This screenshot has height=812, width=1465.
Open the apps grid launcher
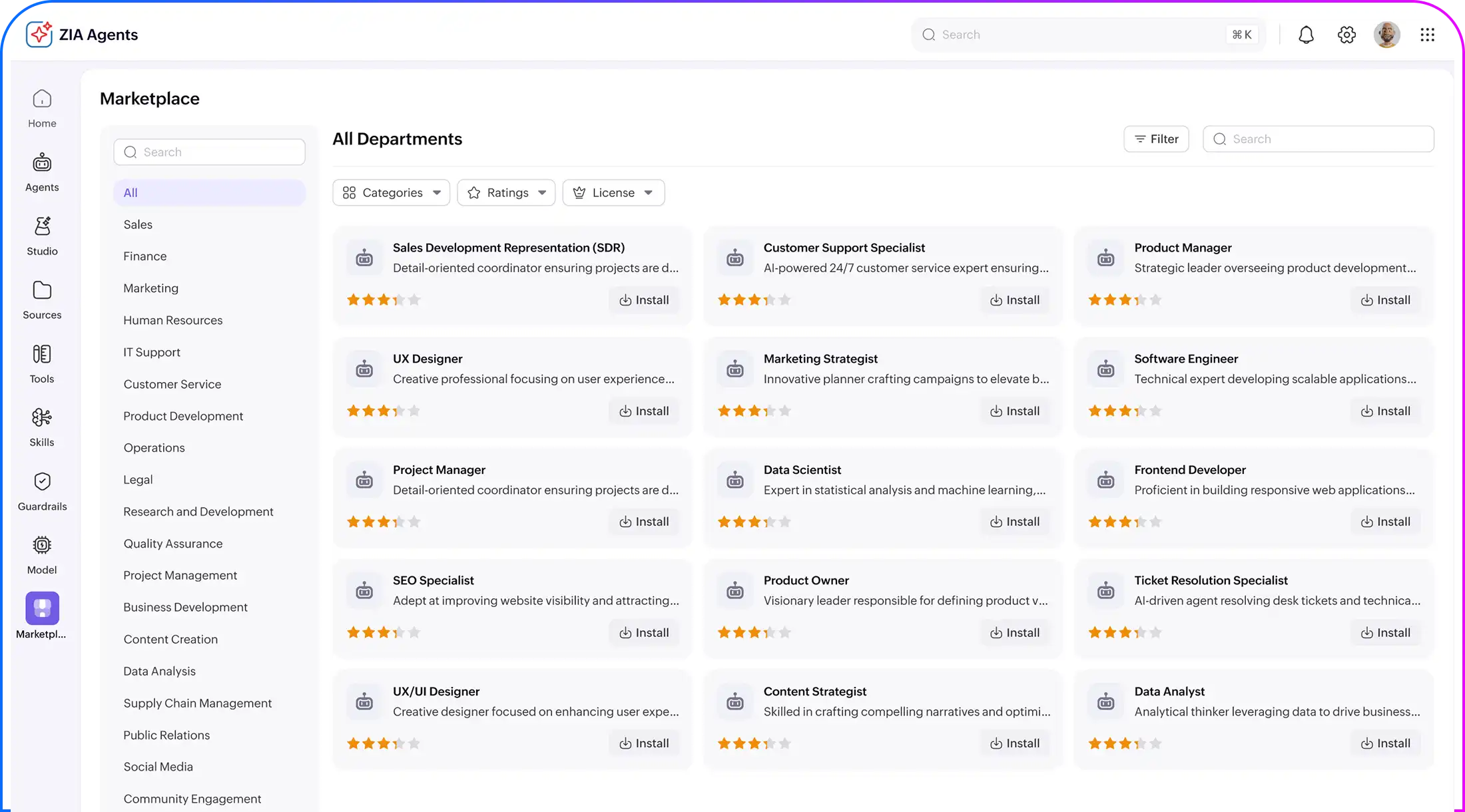tap(1427, 35)
